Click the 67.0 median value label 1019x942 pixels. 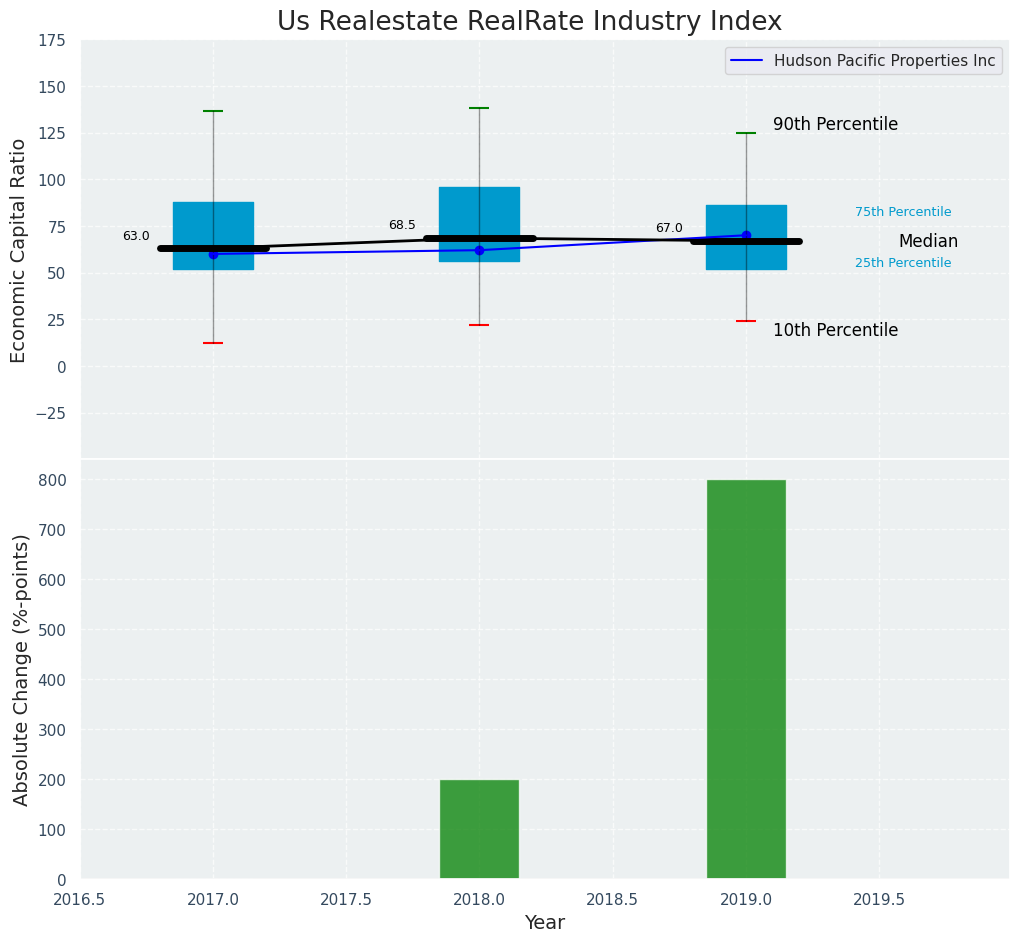[x=669, y=228]
